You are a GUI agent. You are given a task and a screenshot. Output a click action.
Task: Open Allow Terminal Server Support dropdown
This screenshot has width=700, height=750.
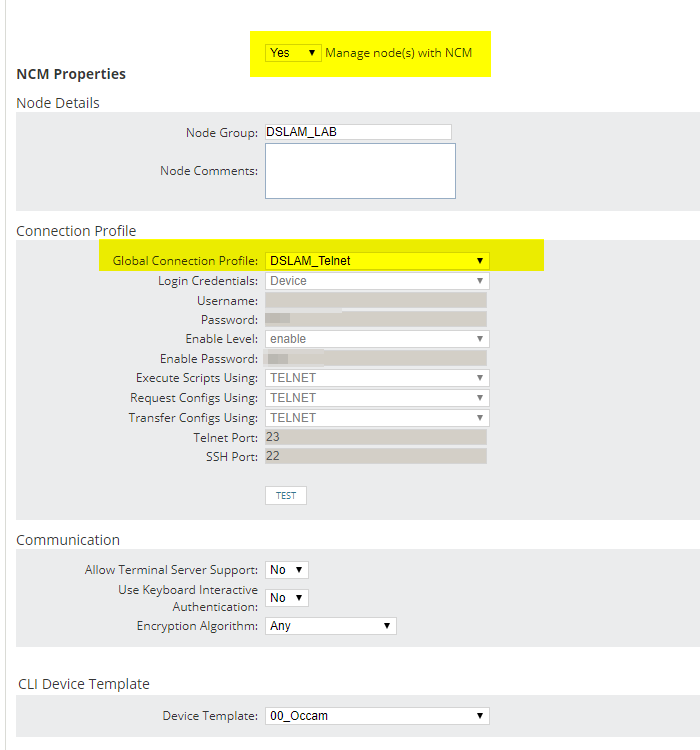287,570
